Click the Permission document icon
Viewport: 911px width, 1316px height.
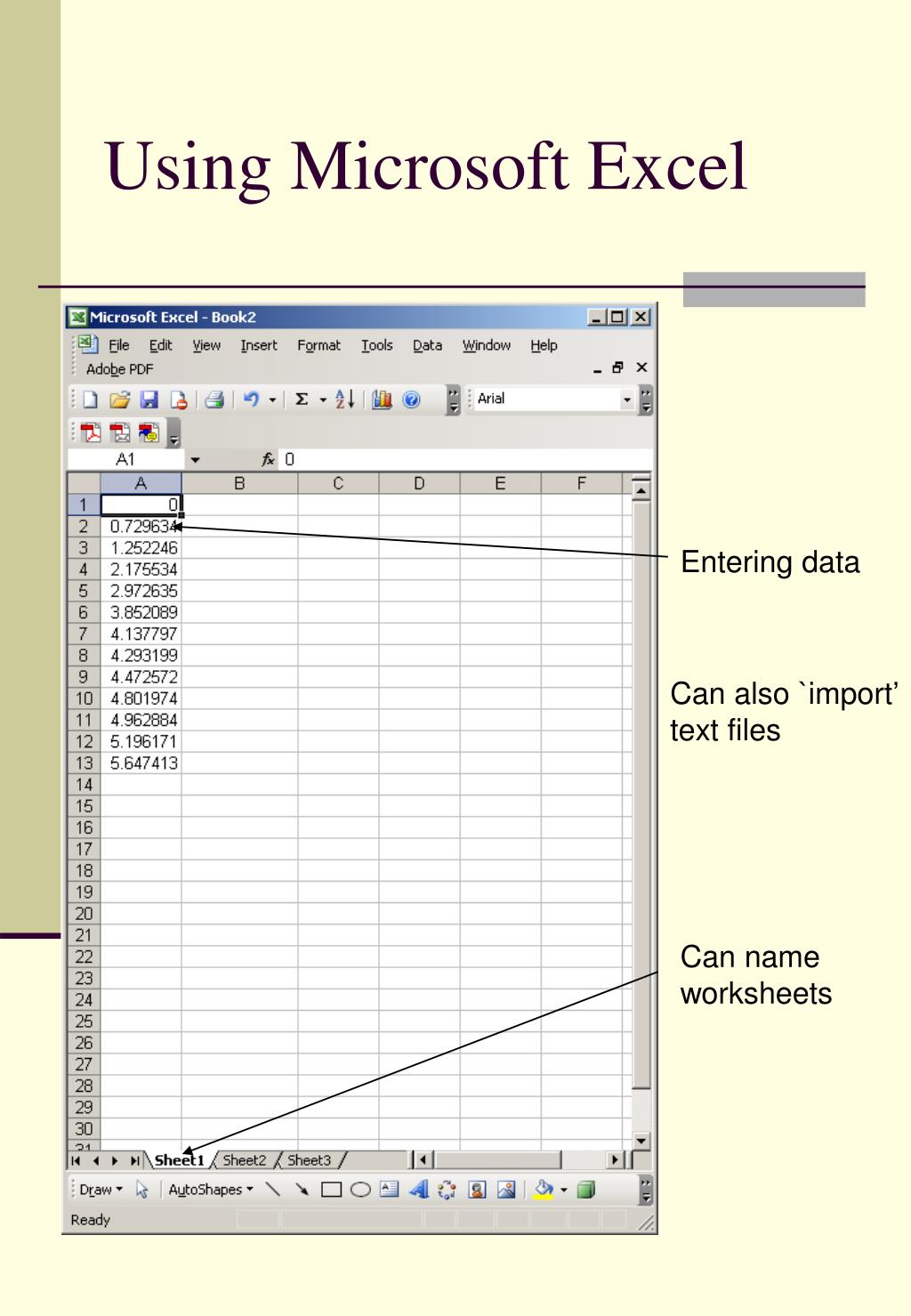pos(178,400)
